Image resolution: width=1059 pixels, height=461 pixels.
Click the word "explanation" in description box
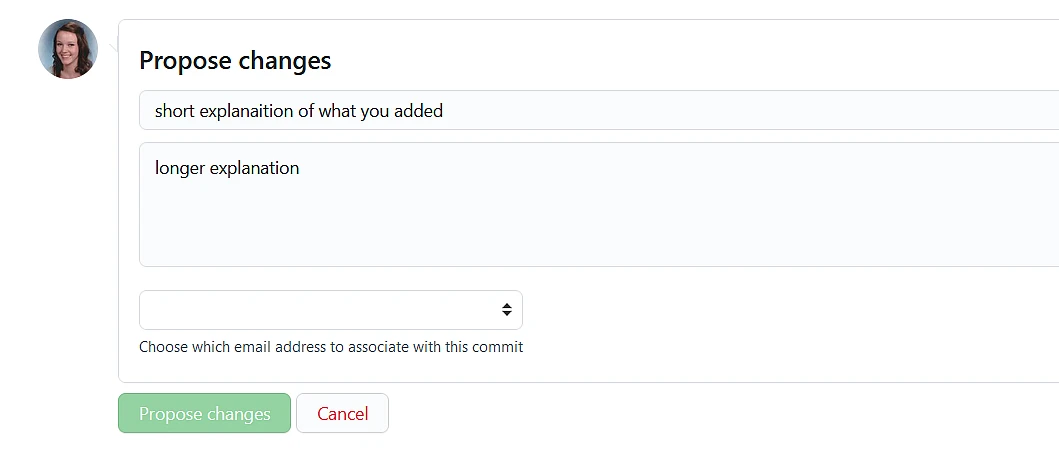click(x=255, y=168)
